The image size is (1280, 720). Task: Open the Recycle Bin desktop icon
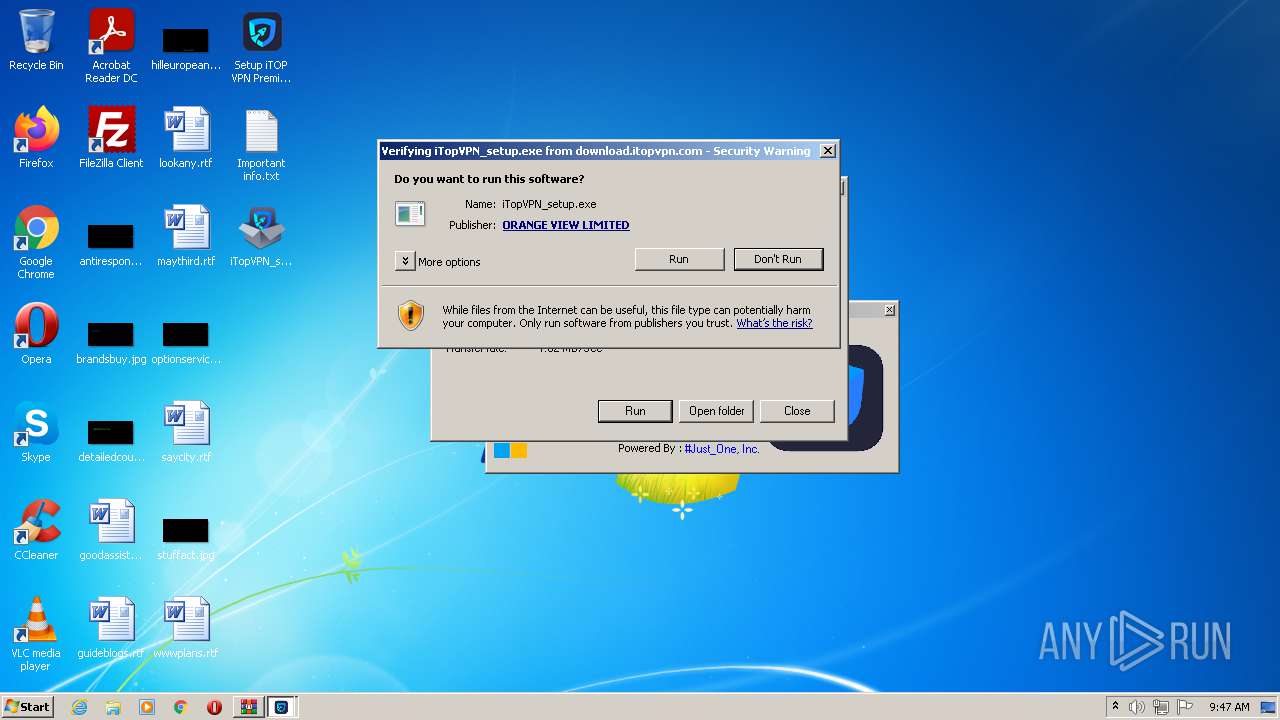click(x=36, y=41)
